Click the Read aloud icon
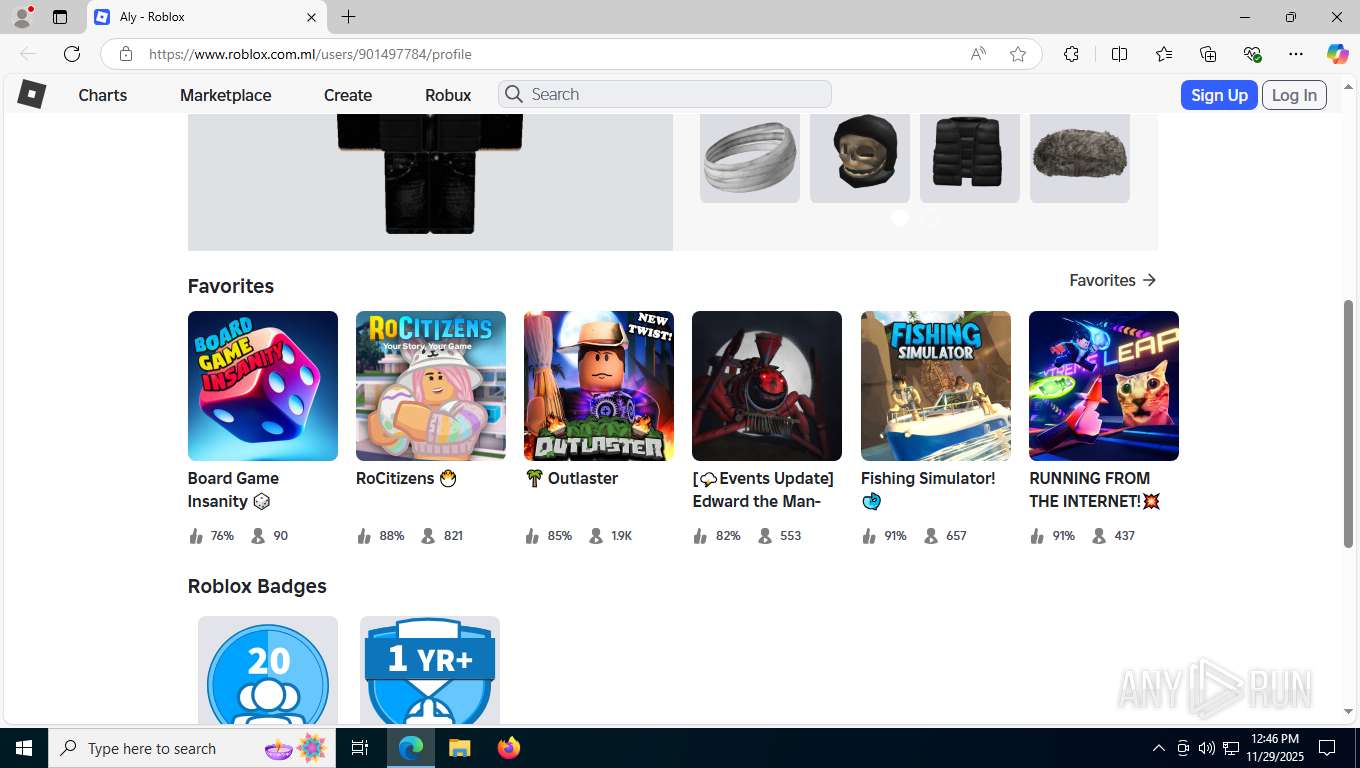 (x=978, y=54)
